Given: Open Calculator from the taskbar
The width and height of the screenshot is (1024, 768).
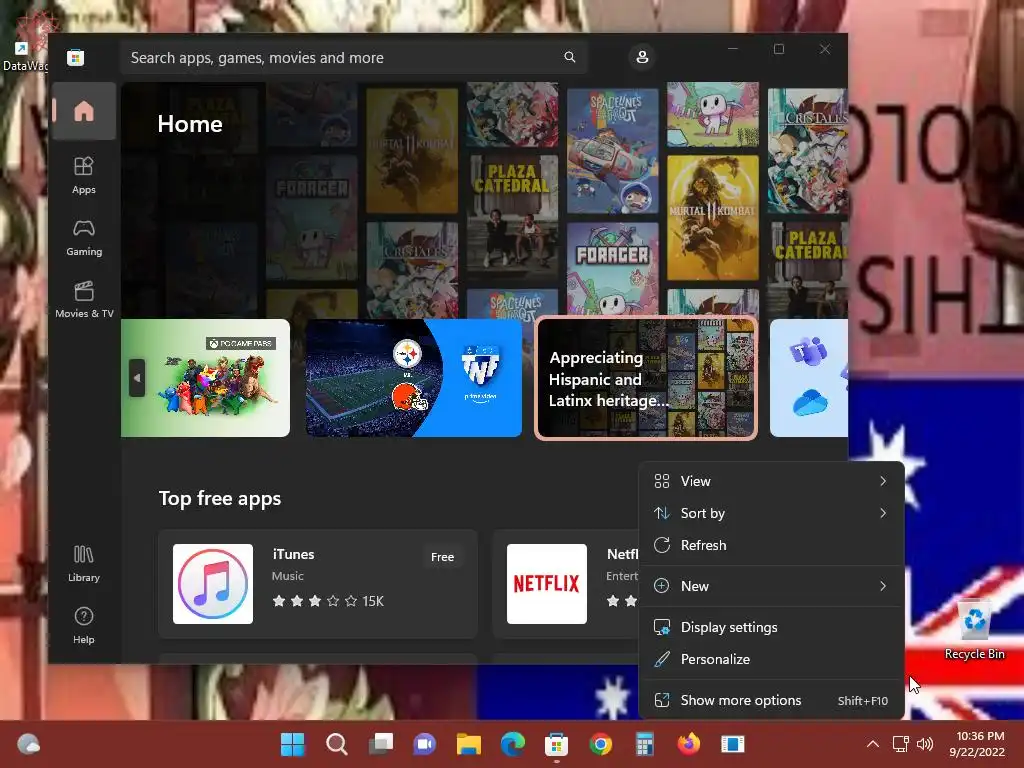Looking at the screenshot, I should (645, 744).
